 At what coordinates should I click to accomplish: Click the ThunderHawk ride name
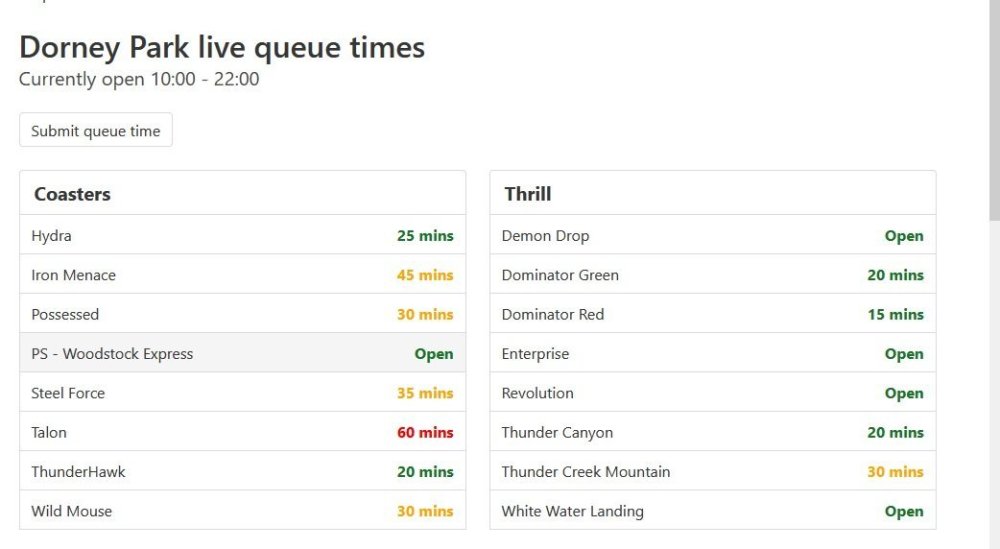click(x=78, y=472)
